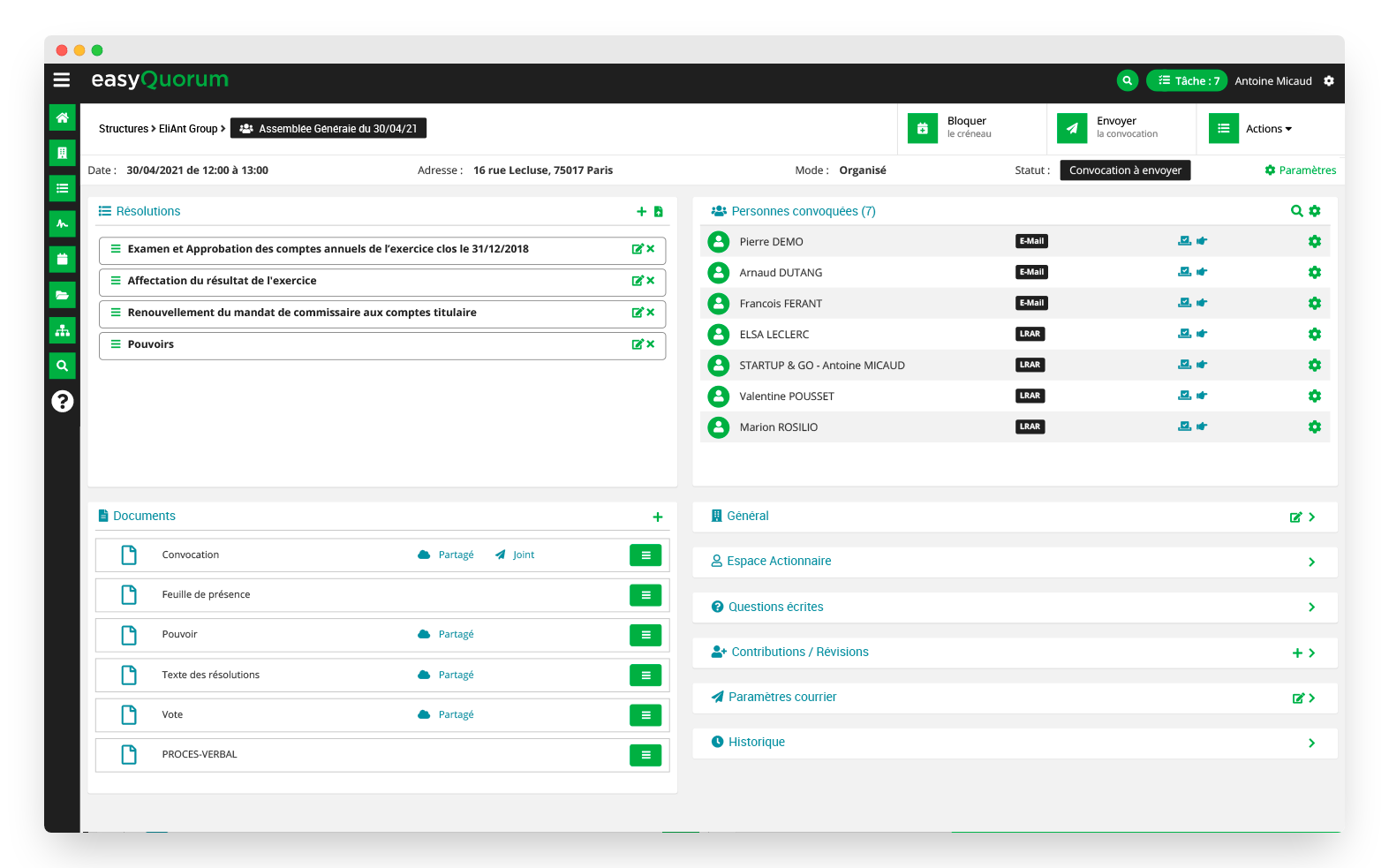Open the Paramètres link
Image resolution: width=1389 pixels, height=868 pixels.
(x=1300, y=170)
